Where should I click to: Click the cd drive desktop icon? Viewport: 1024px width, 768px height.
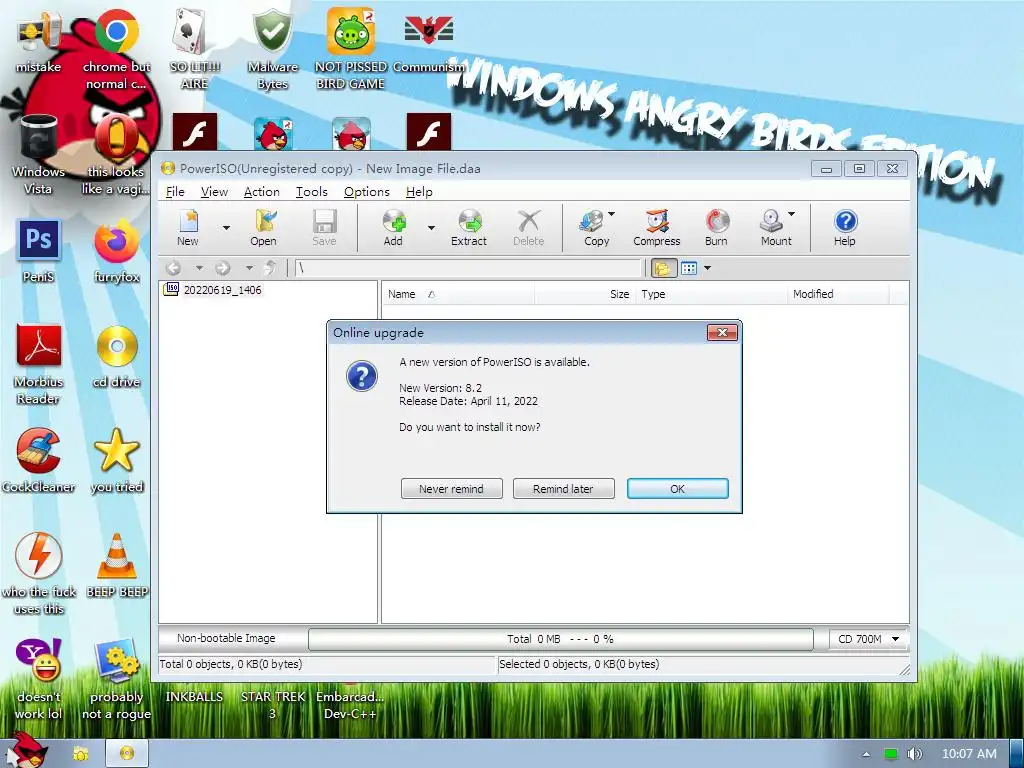point(116,357)
